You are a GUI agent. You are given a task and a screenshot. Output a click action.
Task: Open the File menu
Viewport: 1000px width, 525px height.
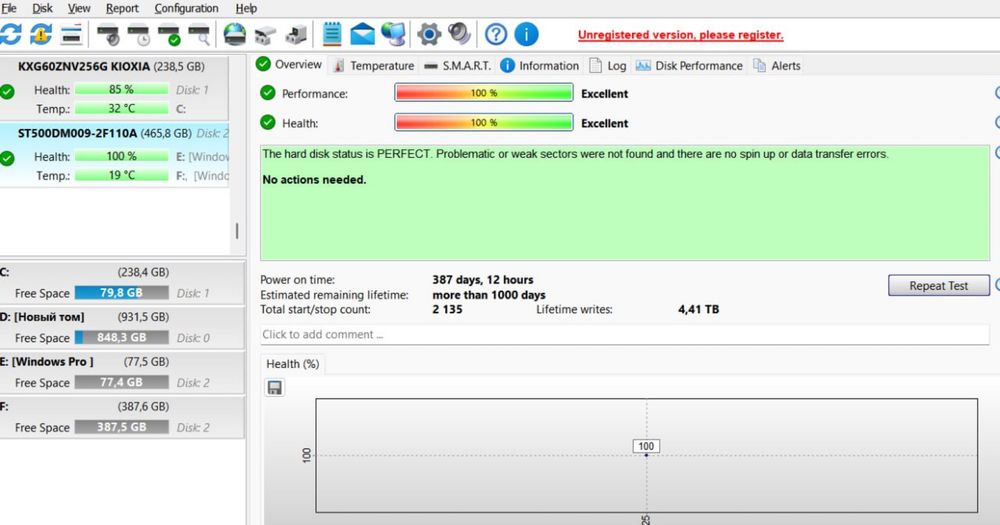point(9,8)
